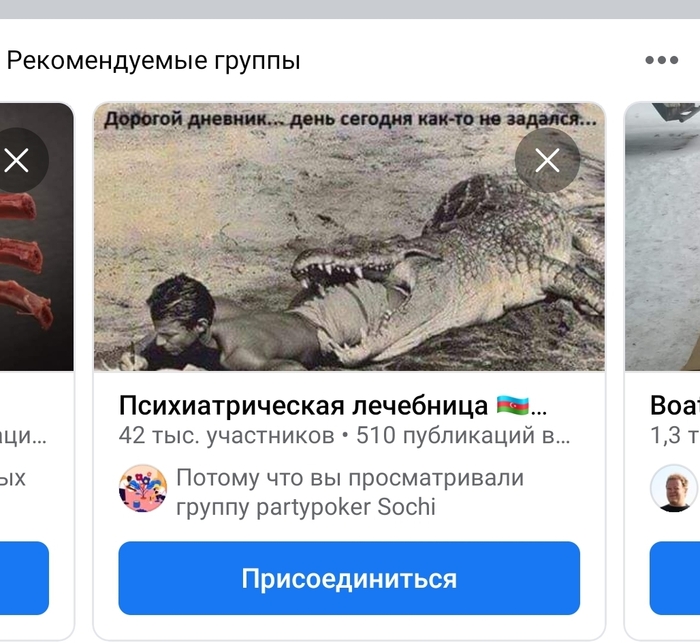Join the Психиатрическая лечебница group
The image size is (700, 643).
(349, 578)
